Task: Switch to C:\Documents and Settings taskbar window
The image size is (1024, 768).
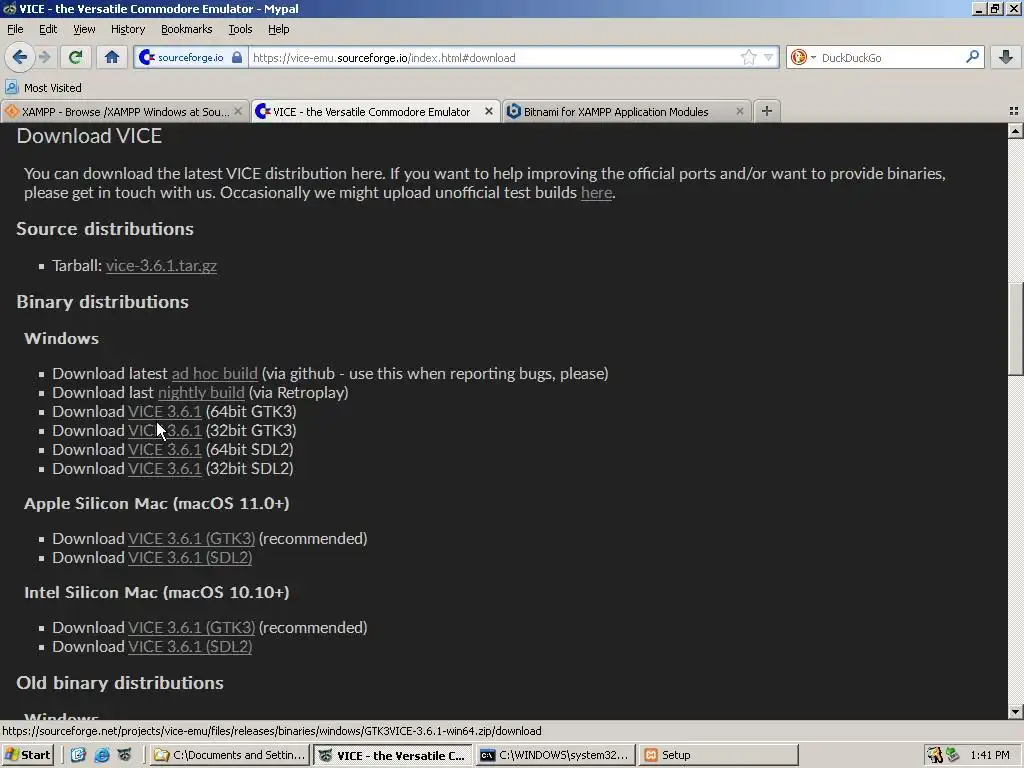Action: point(229,755)
